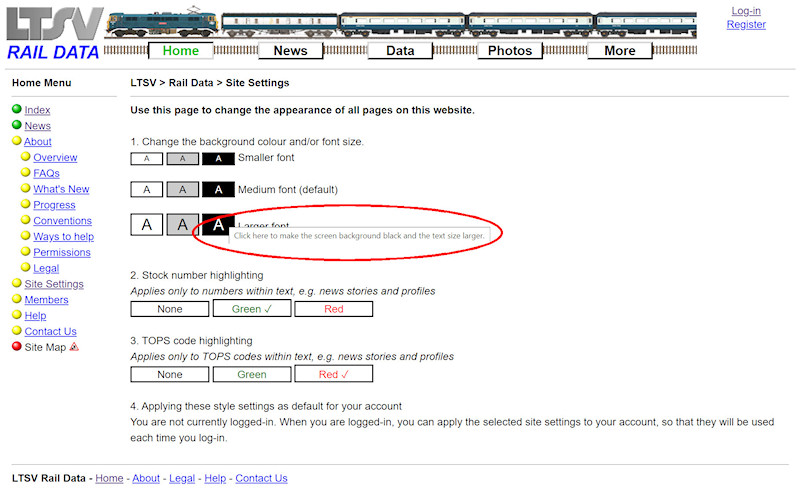
Task: Click the locomotive train banner image
Action: pos(400,26)
